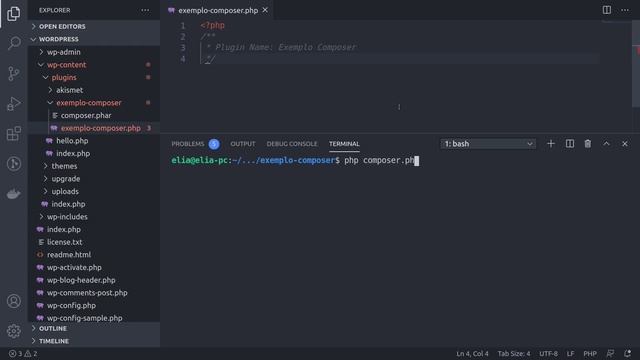Open the Docker view in activity bar
The width and height of the screenshot is (640, 360).
(x=13, y=194)
